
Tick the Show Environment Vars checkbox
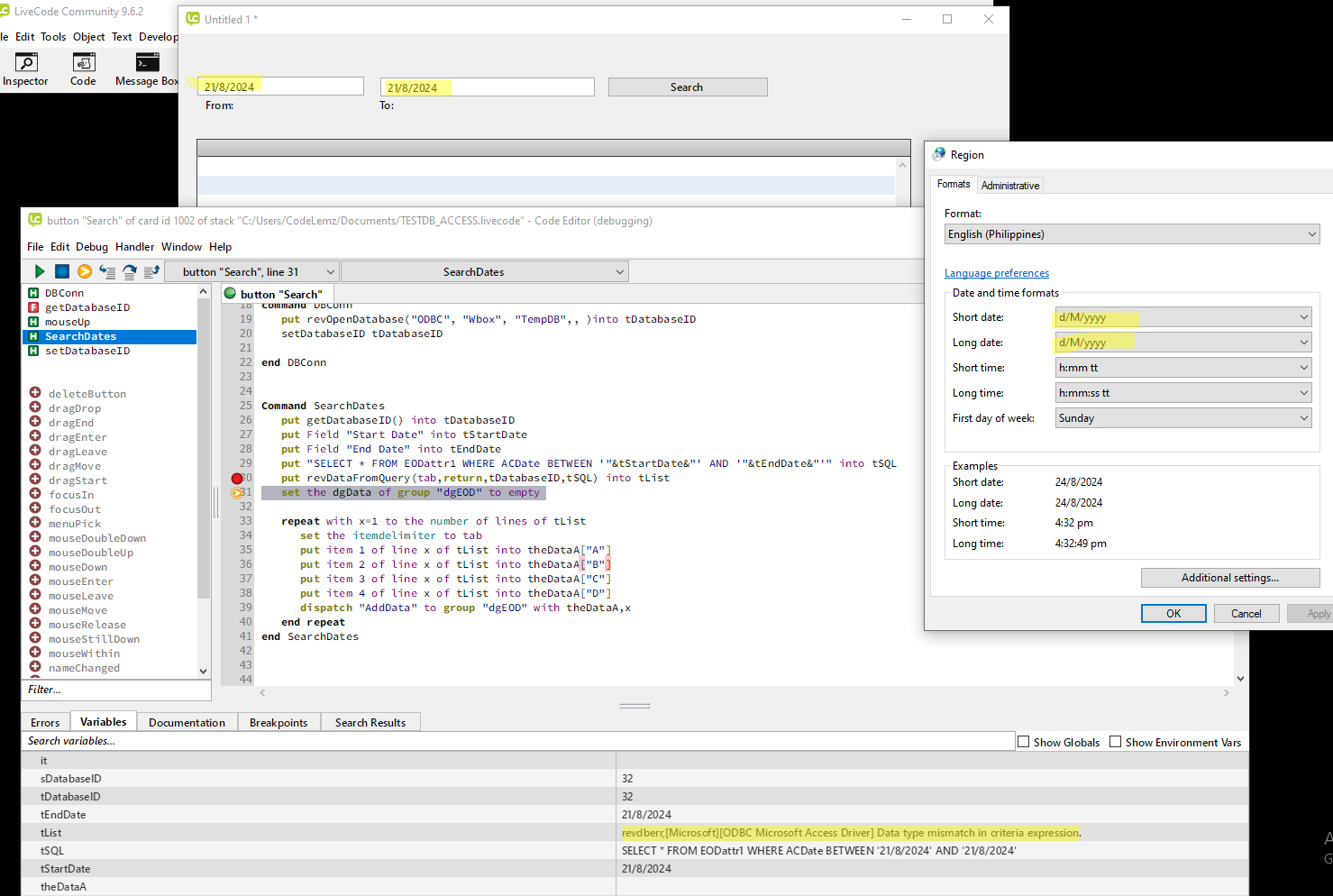click(x=1116, y=742)
